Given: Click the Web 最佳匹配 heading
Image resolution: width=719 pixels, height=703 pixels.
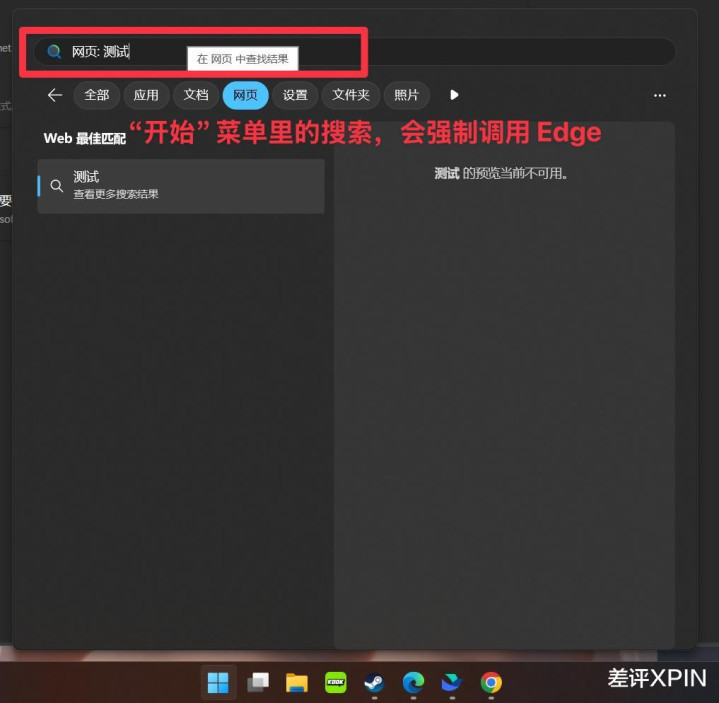Looking at the screenshot, I should [85, 138].
